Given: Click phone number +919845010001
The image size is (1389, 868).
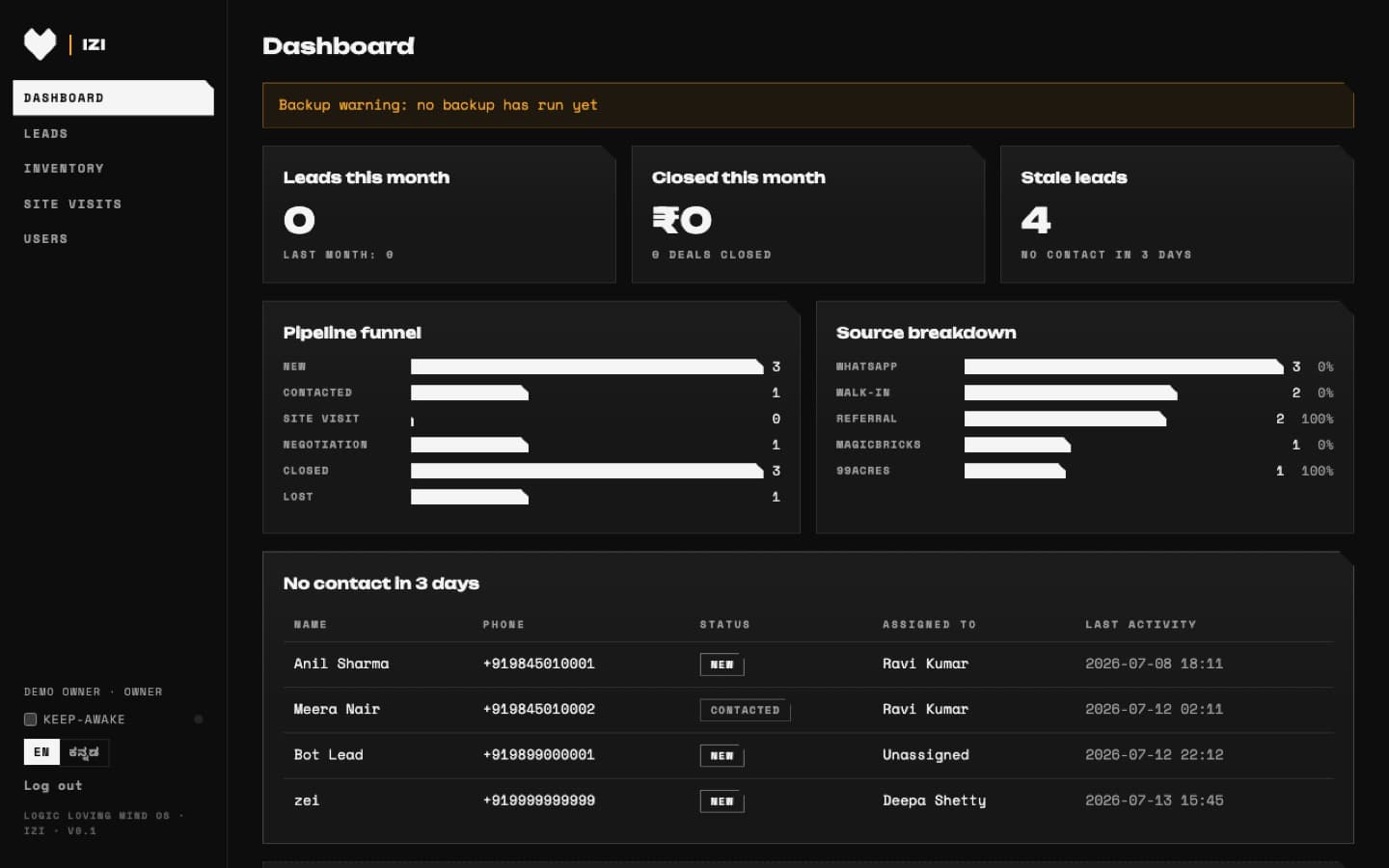Looking at the screenshot, I should [538, 664].
